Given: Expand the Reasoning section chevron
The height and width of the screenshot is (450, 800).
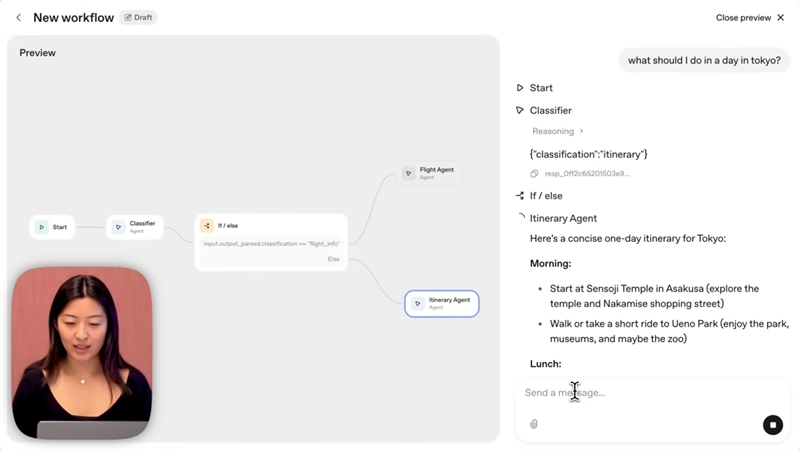Looking at the screenshot, I should (581, 131).
